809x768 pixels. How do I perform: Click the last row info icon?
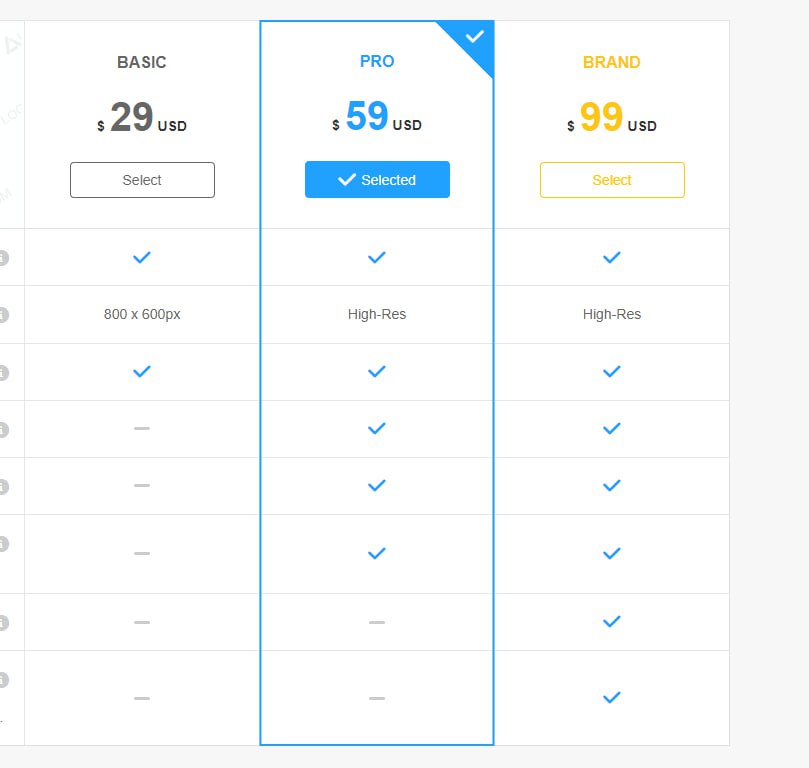(3, 680)
